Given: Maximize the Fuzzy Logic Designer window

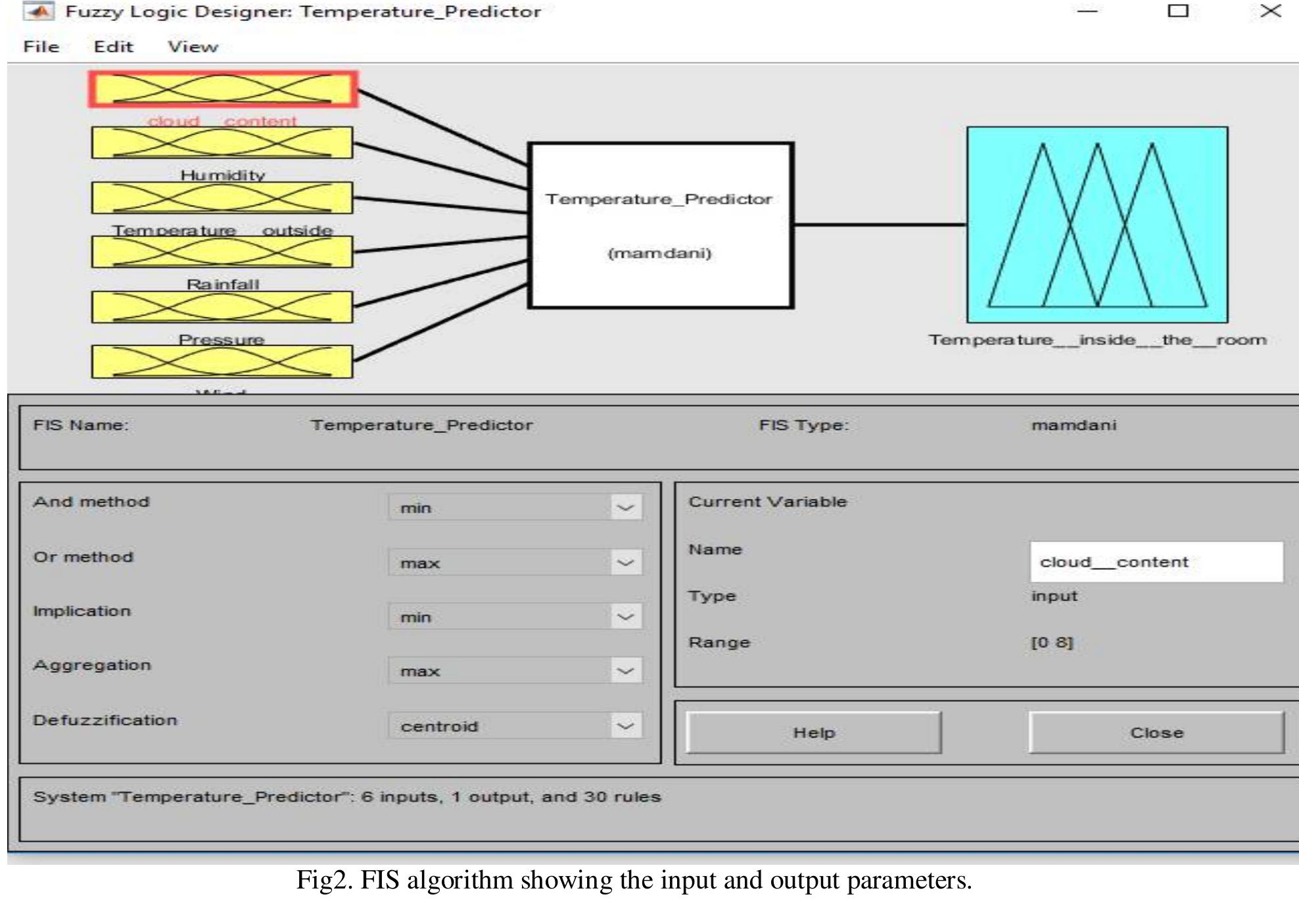Looking at the screenshot, I should (x=1178, y=11).
